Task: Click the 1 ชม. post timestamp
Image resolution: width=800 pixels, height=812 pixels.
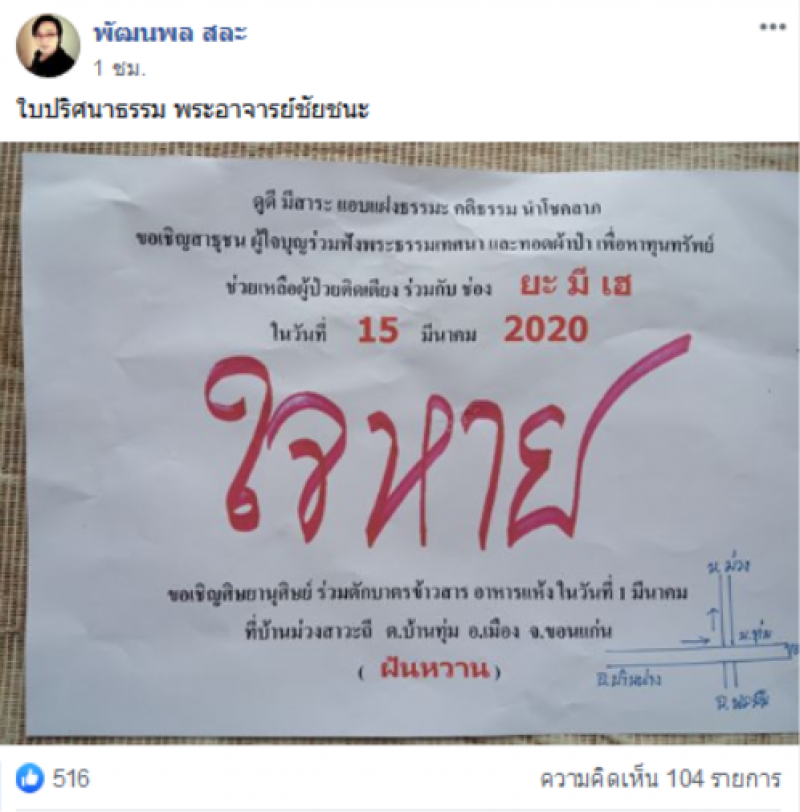Action: tap(119, 68)
